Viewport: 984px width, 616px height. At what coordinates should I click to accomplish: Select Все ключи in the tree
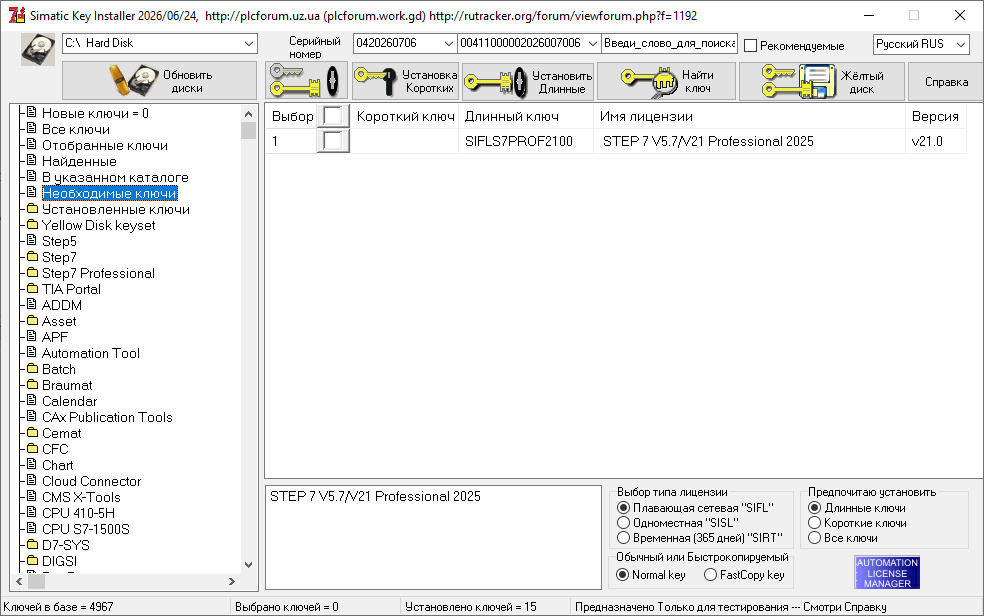[x=76, y=129]
